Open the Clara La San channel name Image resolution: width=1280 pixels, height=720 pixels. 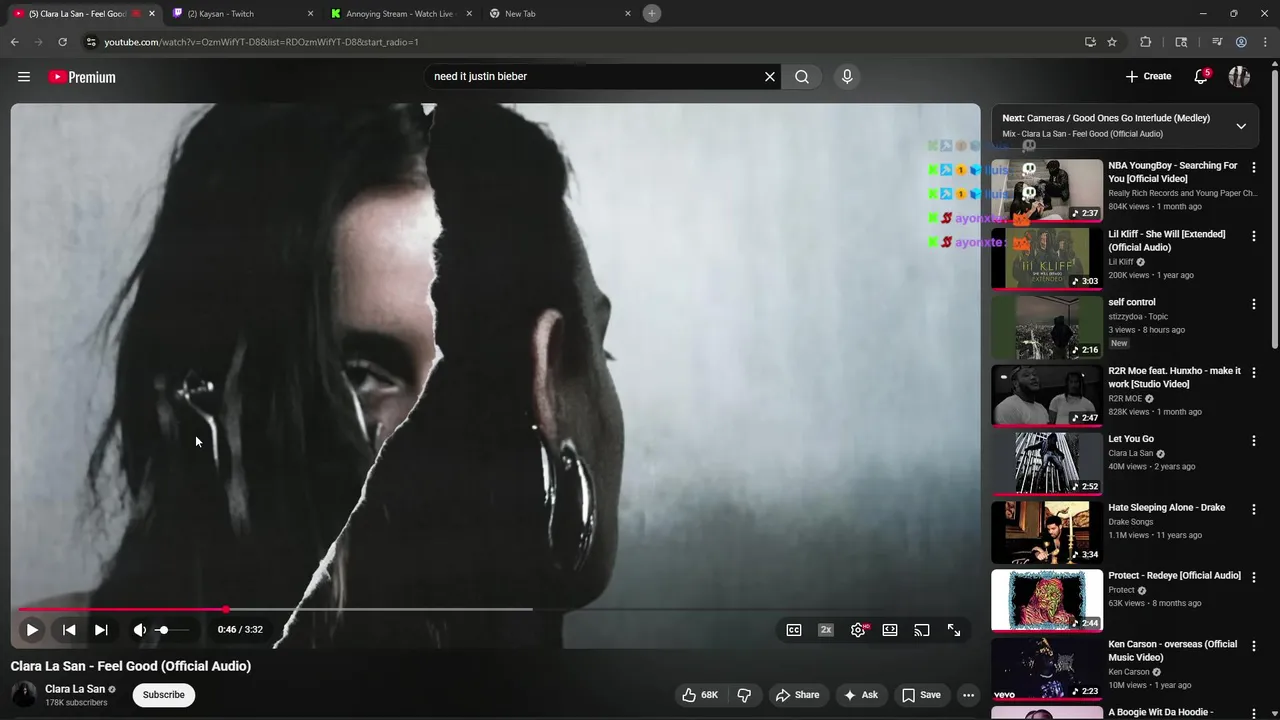(75, 689)
